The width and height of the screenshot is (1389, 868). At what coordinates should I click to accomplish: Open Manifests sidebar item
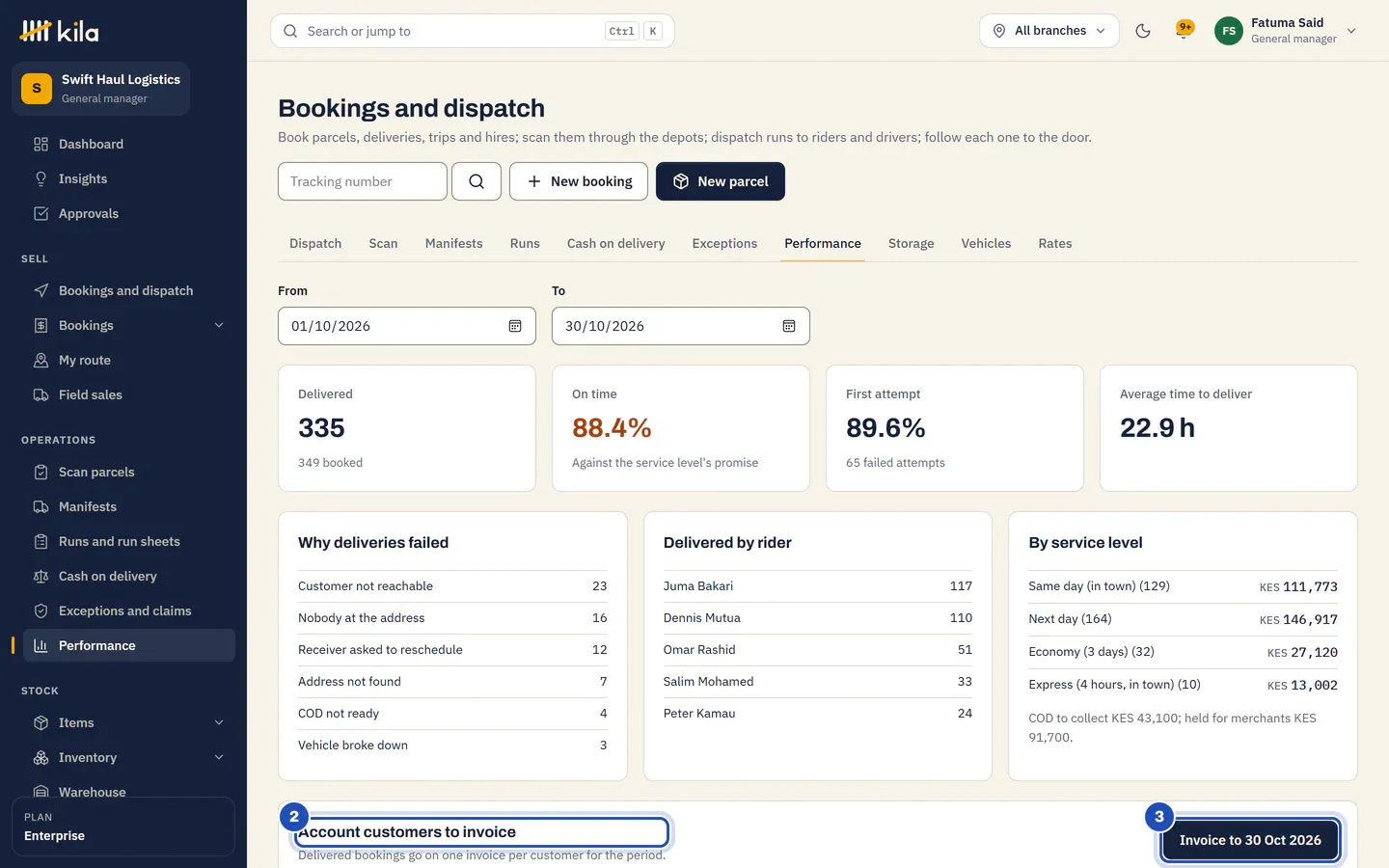129,506
